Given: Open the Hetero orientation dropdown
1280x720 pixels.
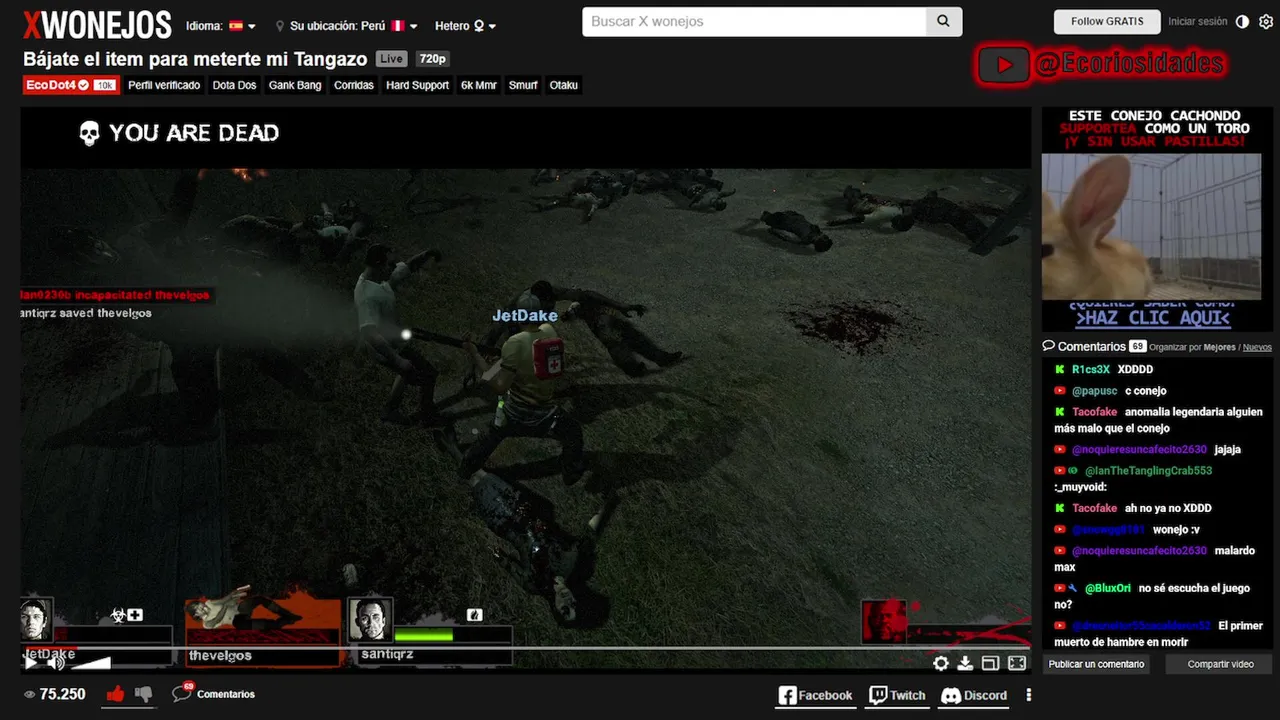Looking at the screenshot, I should (466, 26).
